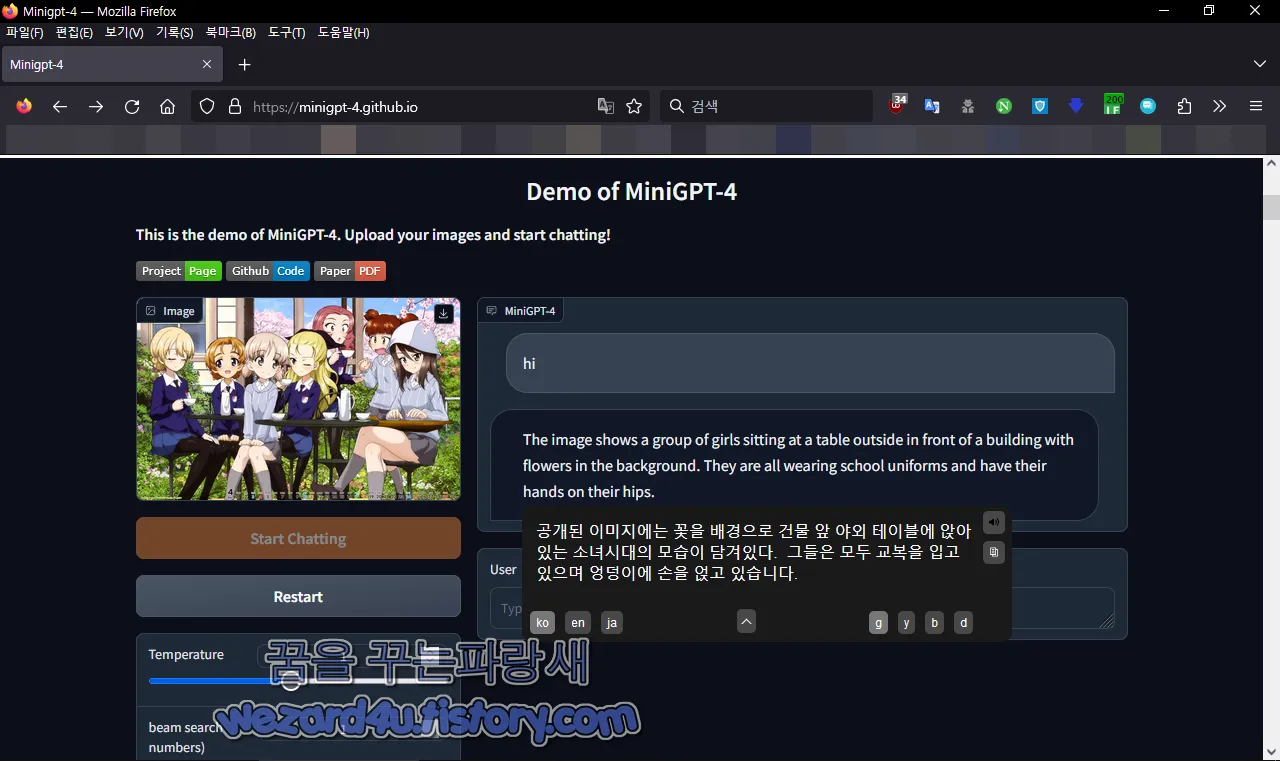The width and height of the screenshot is (1280, 761).
Task: Open the Github Code badge link
Action: 268,271
